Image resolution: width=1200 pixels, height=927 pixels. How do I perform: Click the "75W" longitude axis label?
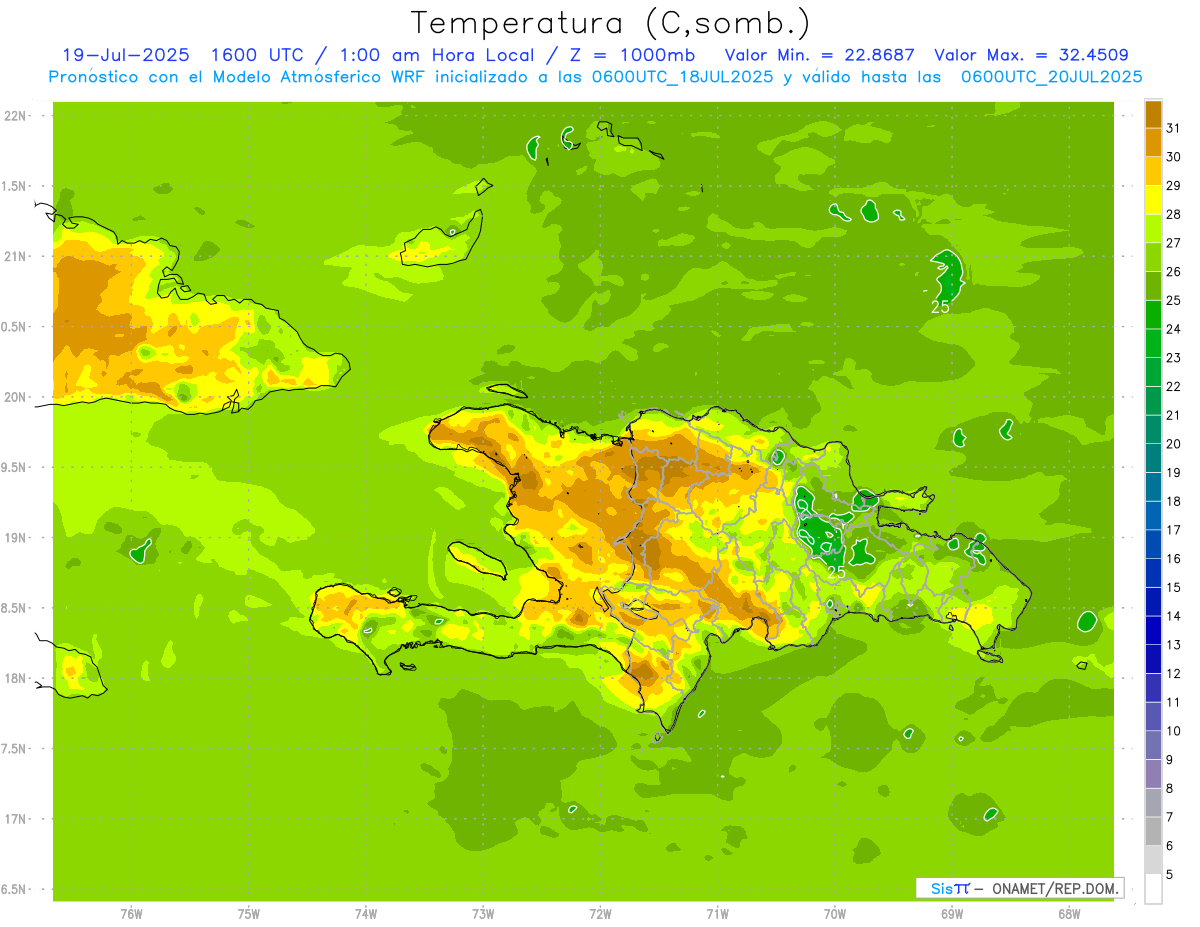(248, 913)
